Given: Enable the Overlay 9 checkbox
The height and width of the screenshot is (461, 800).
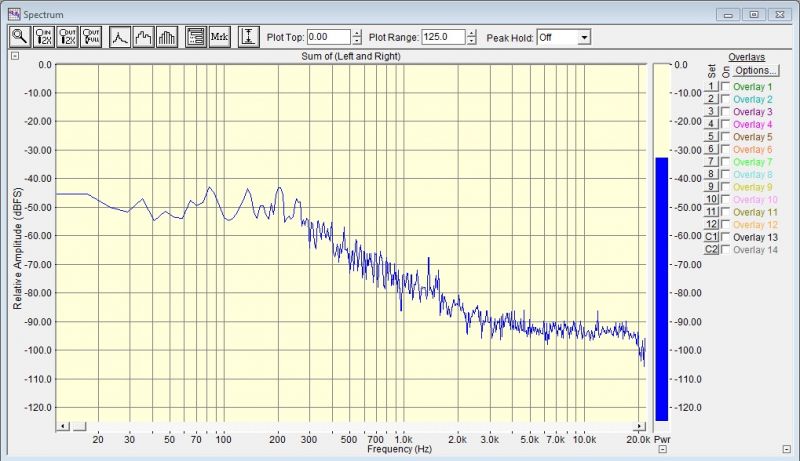Looking at the screenshot, I should tap(725, 187).
